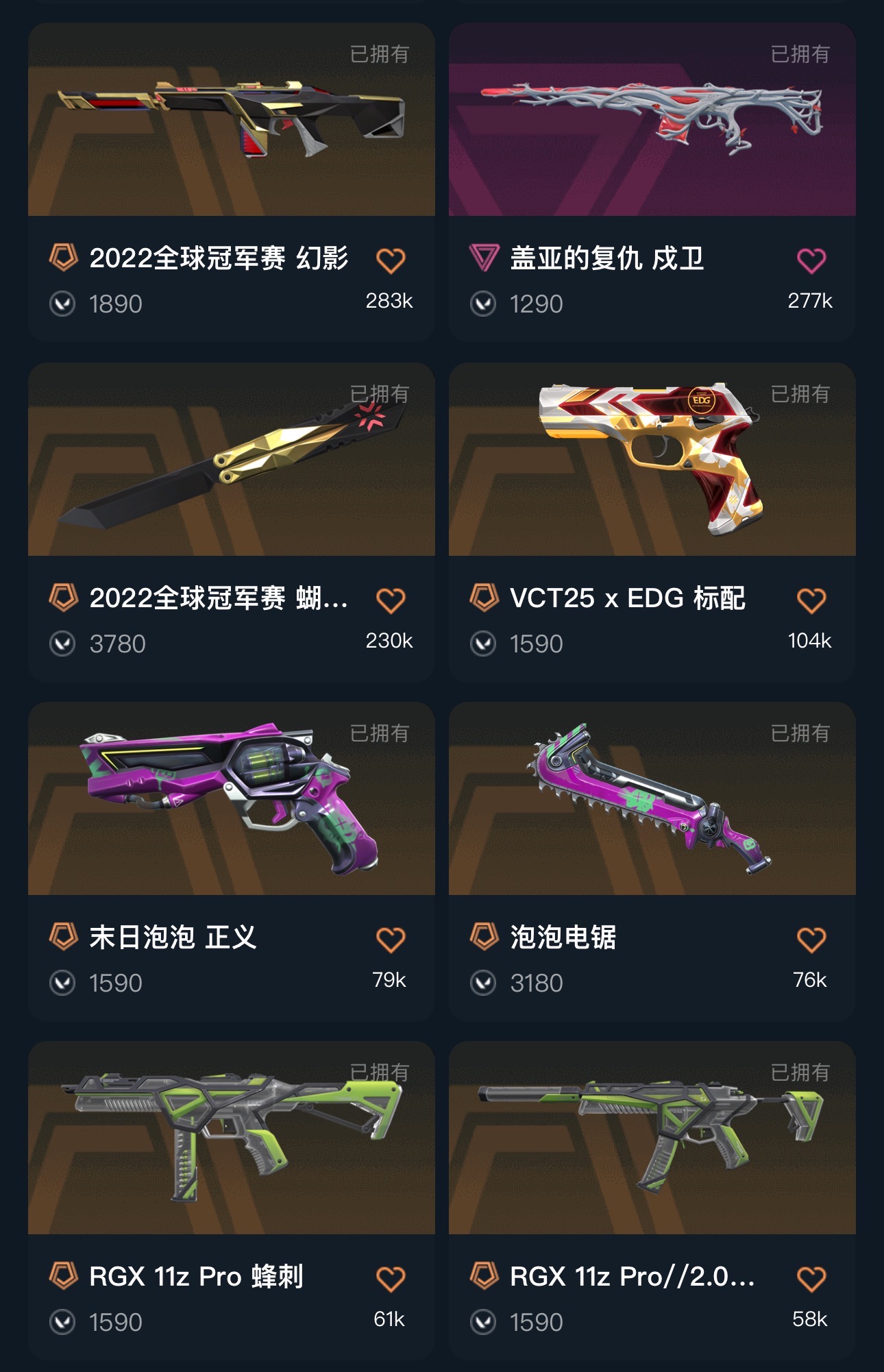
Task: Open the RGX 11z Pro 蜂刺 title
Action: tap(197, 1277)
